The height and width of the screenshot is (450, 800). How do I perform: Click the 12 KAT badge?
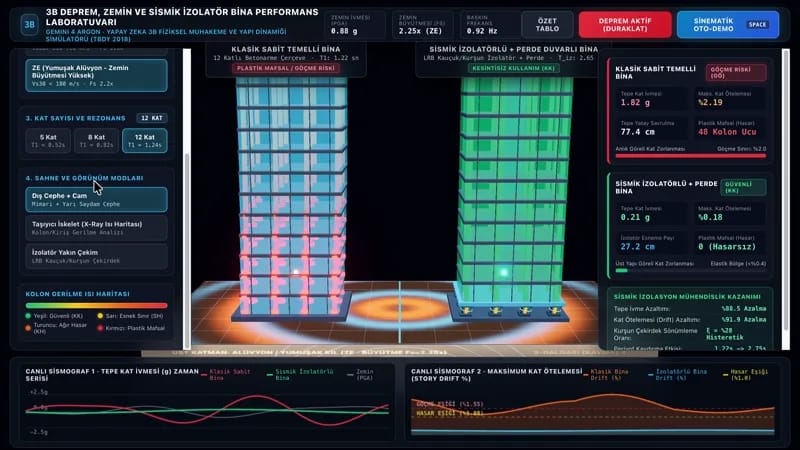[x=152, y=118]
